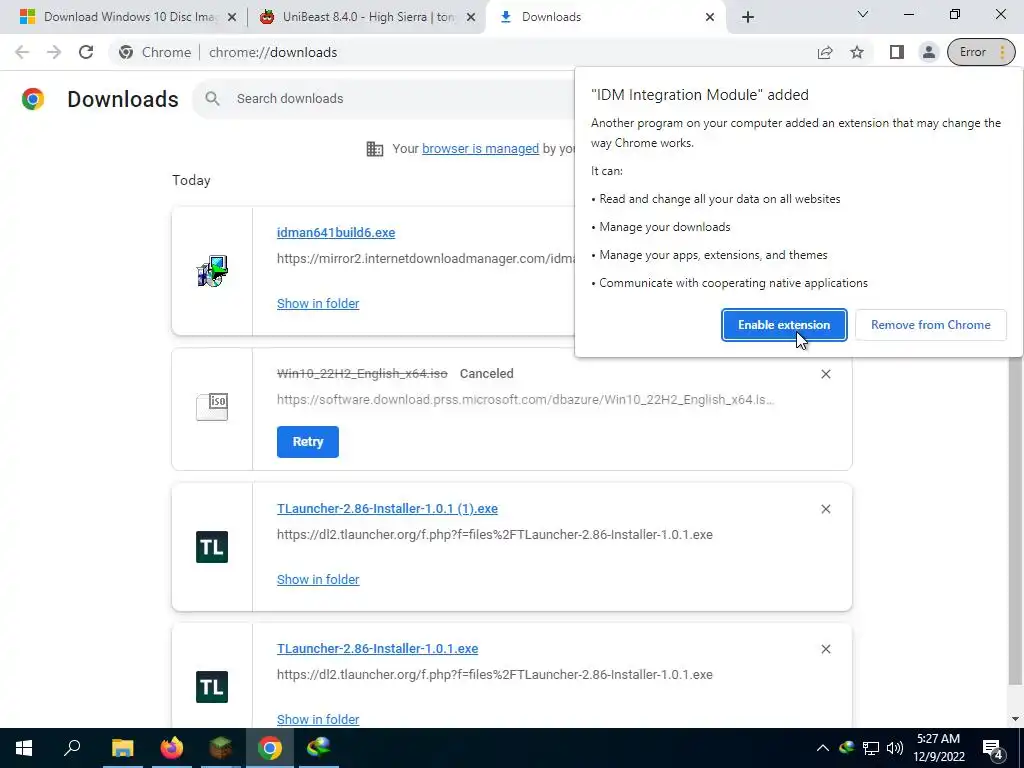Close the UniBeast 8.4.0 tab

click(471, 18)
